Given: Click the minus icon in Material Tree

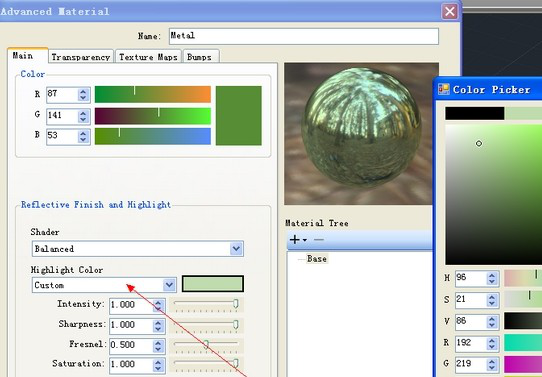Looking at the screenshot, I should click(x=319, y=239).
